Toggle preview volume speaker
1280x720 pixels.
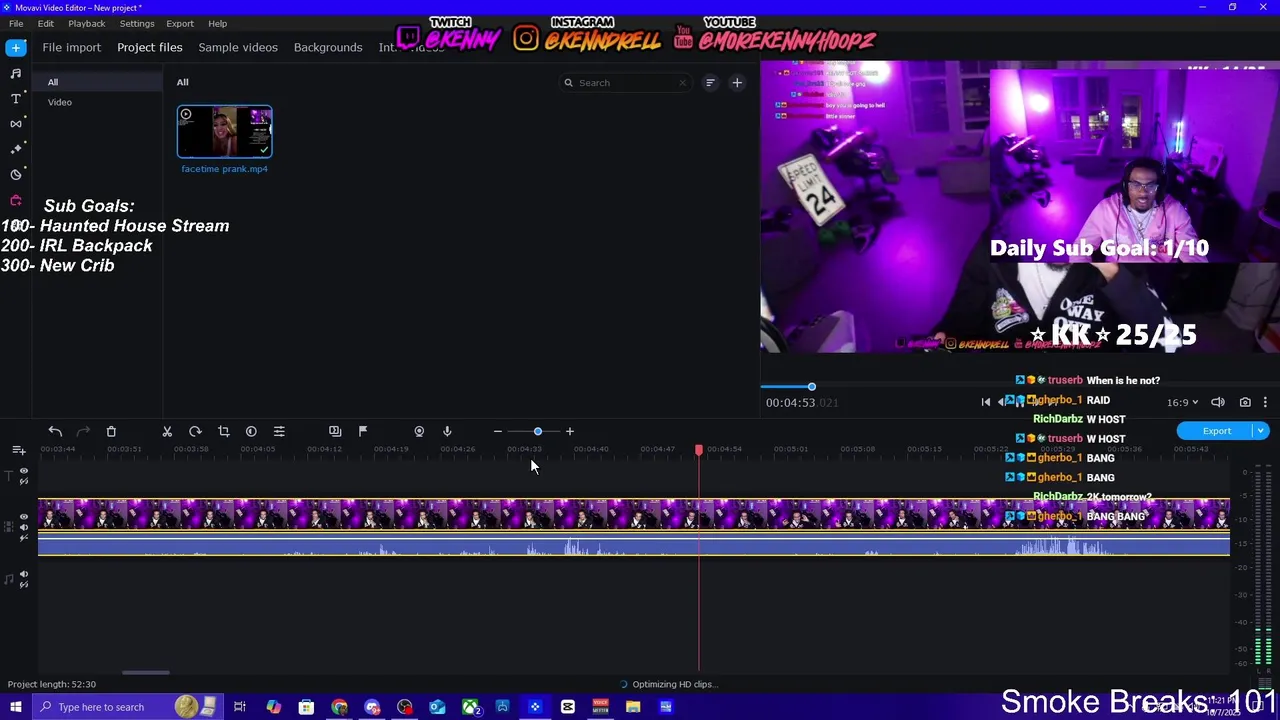[x=1218, y=402]
